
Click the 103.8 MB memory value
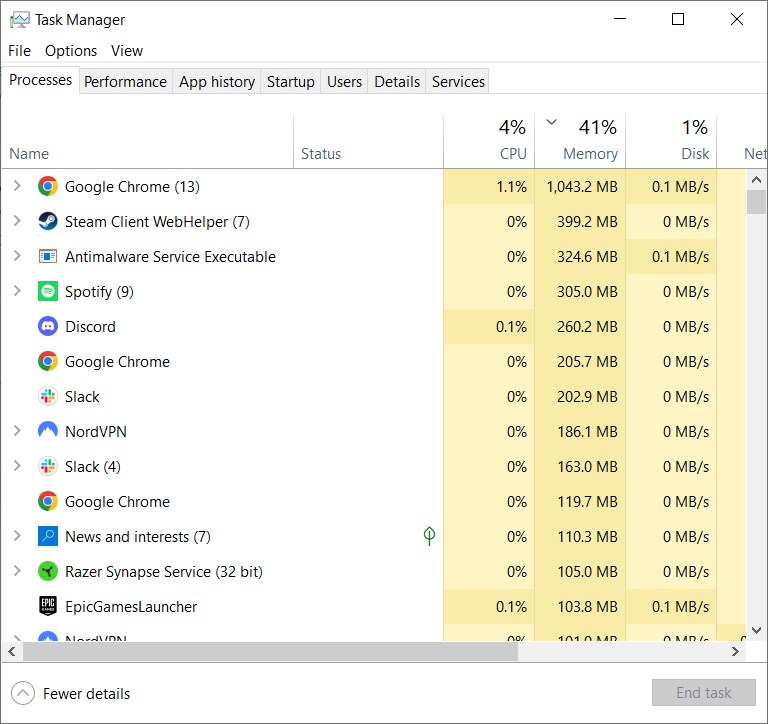coord(587,607)
